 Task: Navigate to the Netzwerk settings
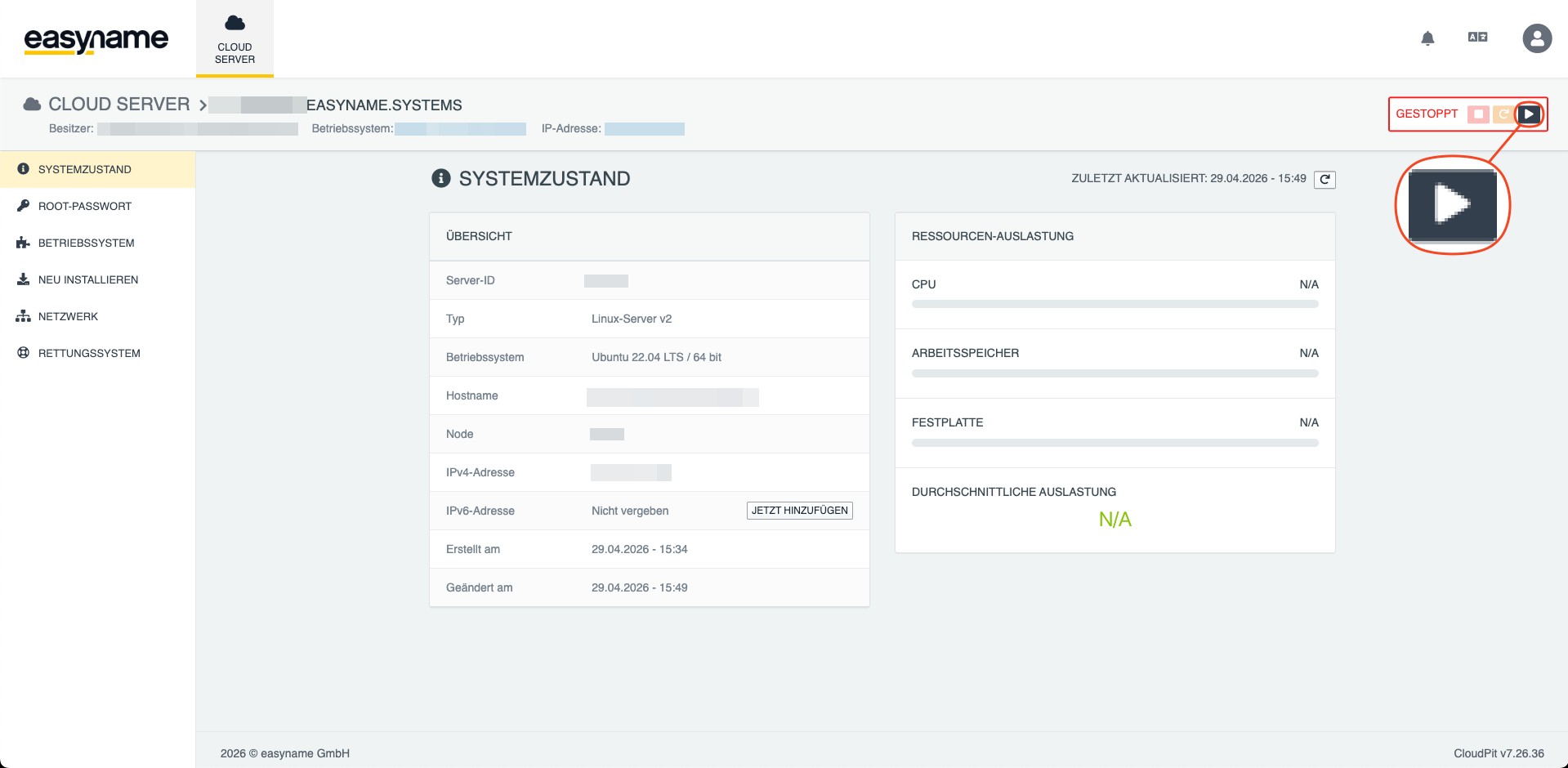click(69, 317)
